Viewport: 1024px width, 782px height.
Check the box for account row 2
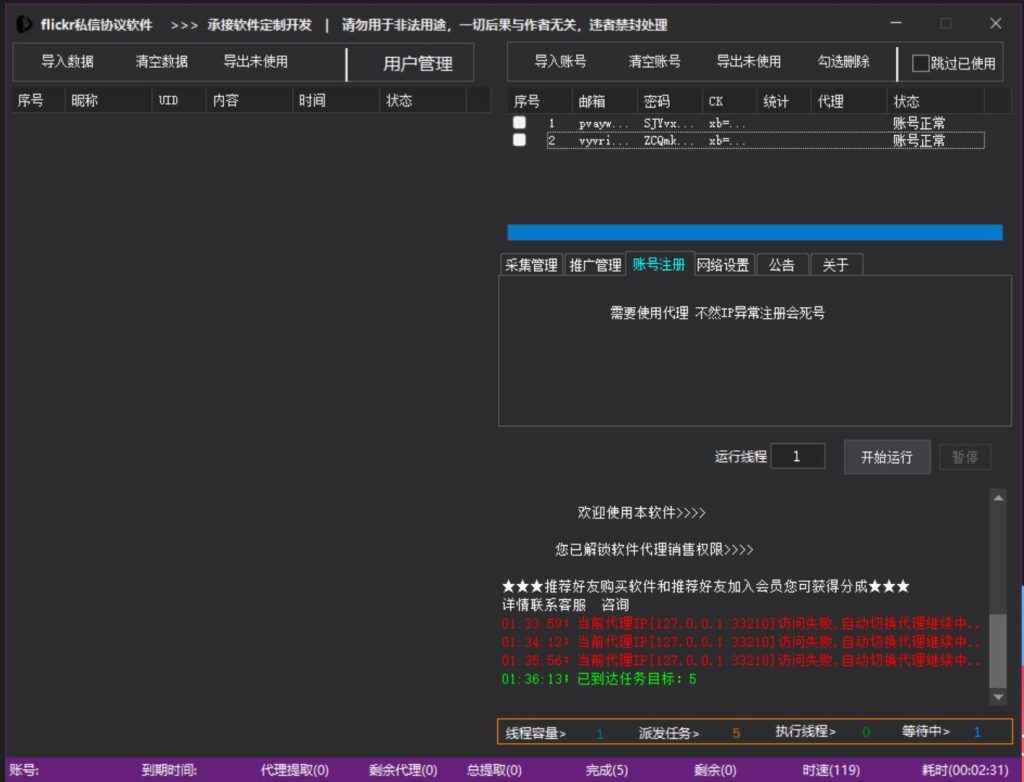click(x=519, y=141)
